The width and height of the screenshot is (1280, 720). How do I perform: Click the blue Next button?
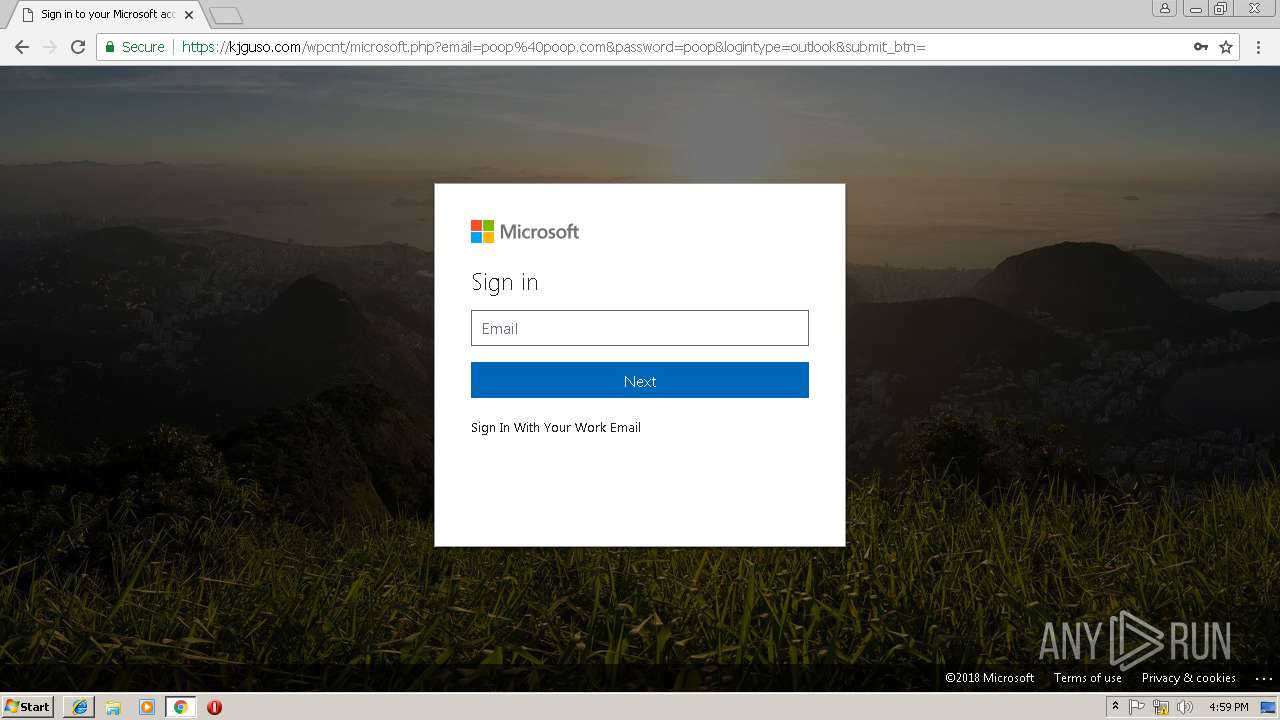[640, 380]
